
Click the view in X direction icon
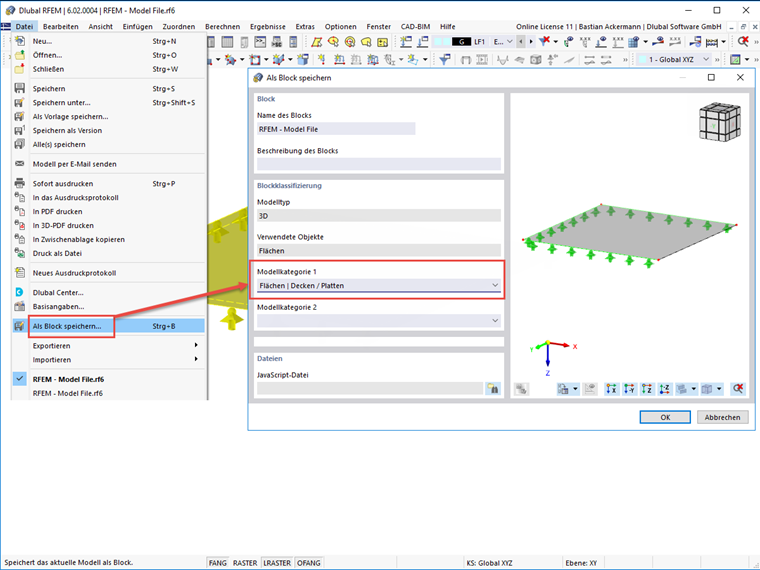(612, 389)
